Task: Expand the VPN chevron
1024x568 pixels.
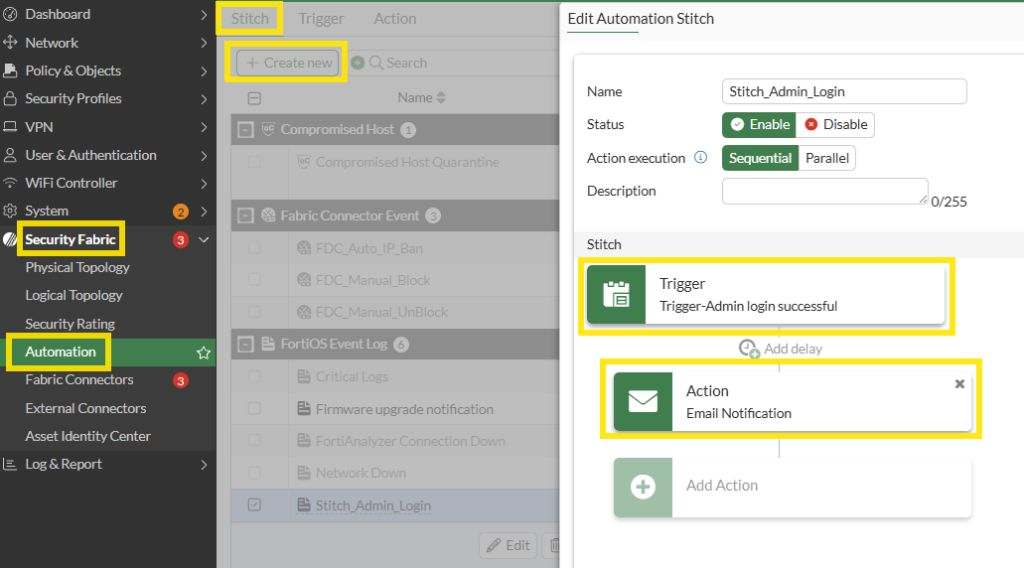Action: pos(204,127)
